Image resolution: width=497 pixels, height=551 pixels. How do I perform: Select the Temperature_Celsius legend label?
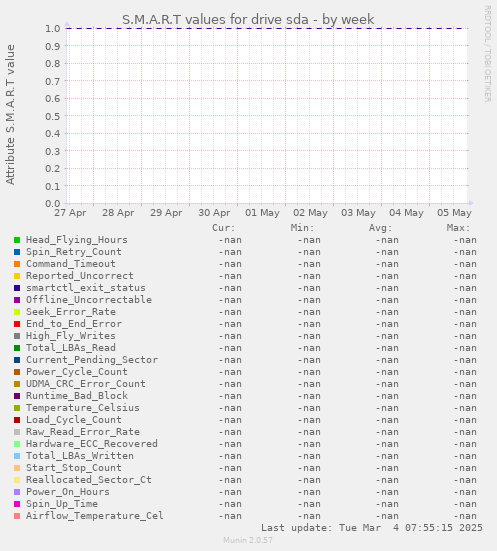(x=83, y=408)
